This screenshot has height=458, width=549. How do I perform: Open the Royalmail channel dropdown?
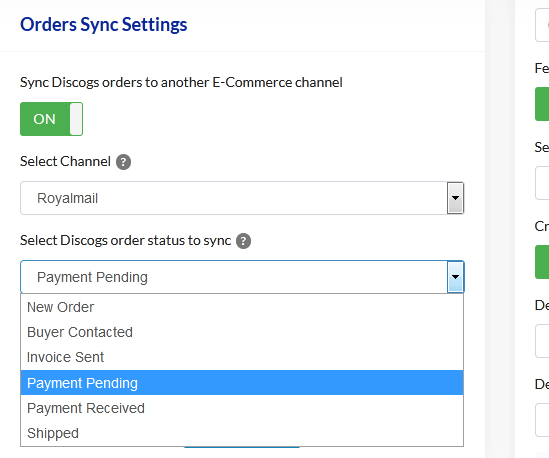pyautogui.click(x=242, y=198)
